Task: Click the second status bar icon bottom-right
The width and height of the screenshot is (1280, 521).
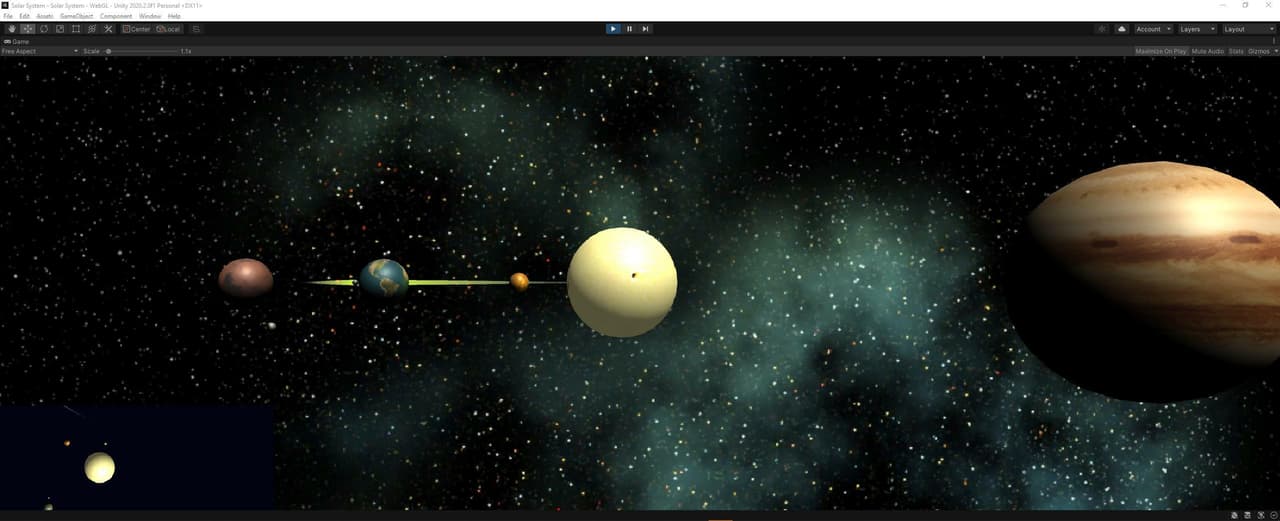Action: tap(1247, 515)
